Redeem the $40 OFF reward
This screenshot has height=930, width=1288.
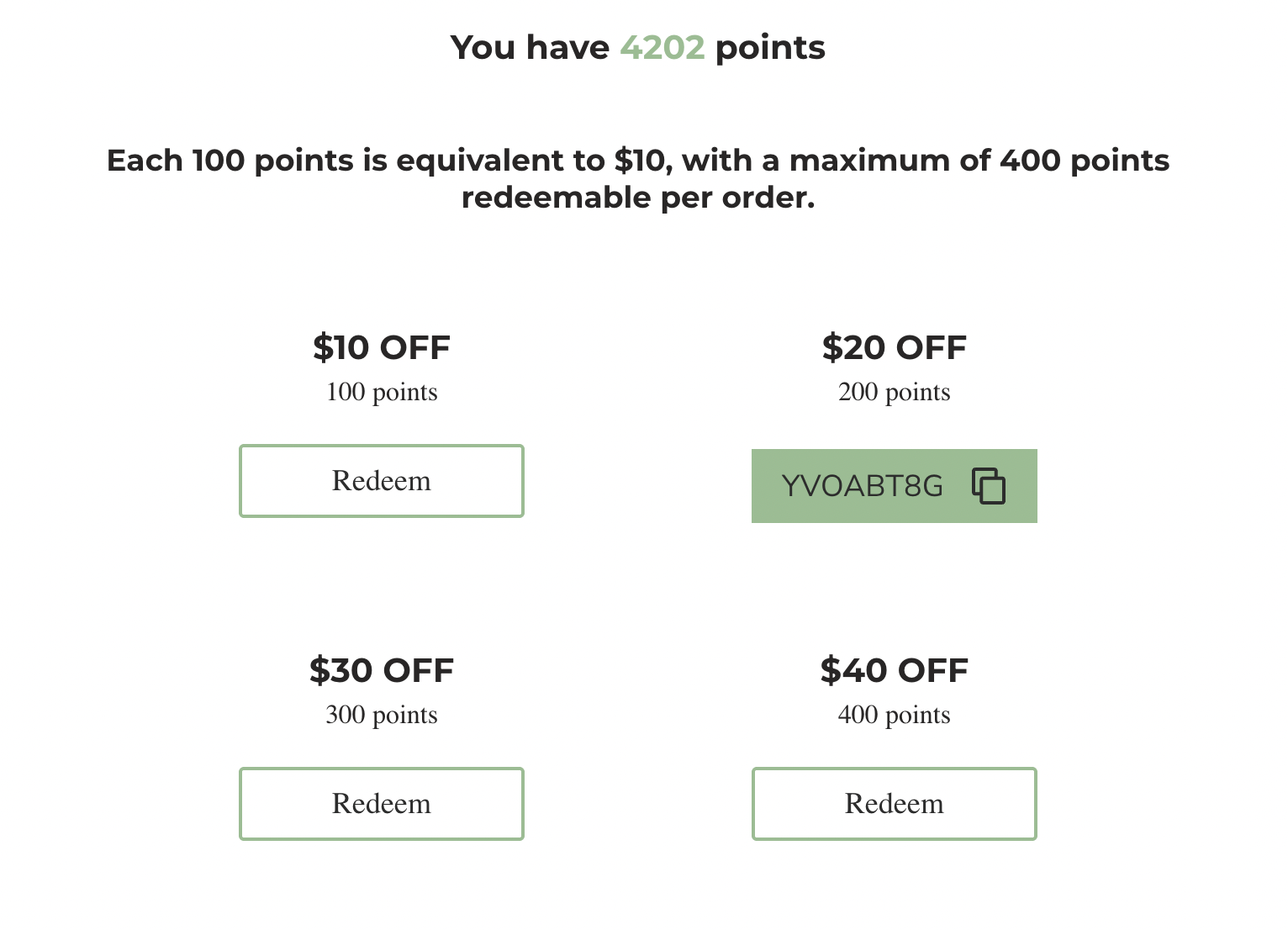895,804
